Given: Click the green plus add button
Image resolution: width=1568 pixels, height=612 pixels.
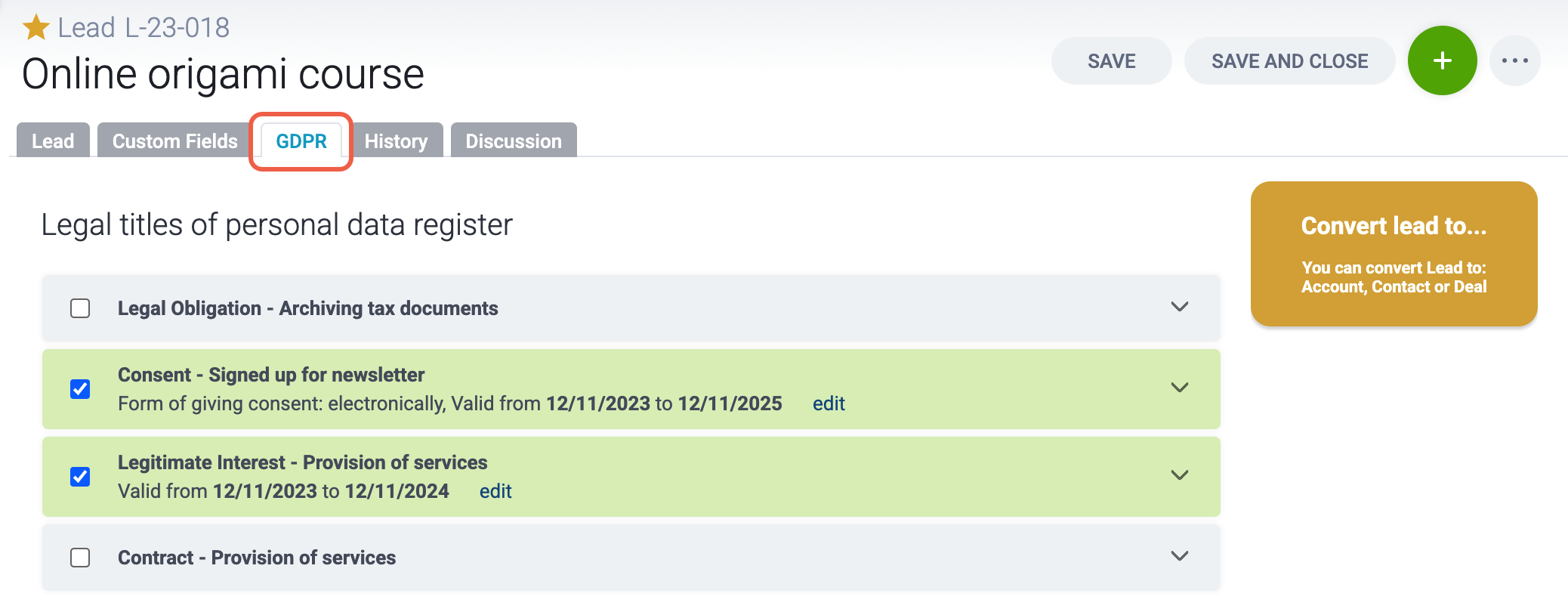Looking at the screenshot, I should pos(1442,60).
